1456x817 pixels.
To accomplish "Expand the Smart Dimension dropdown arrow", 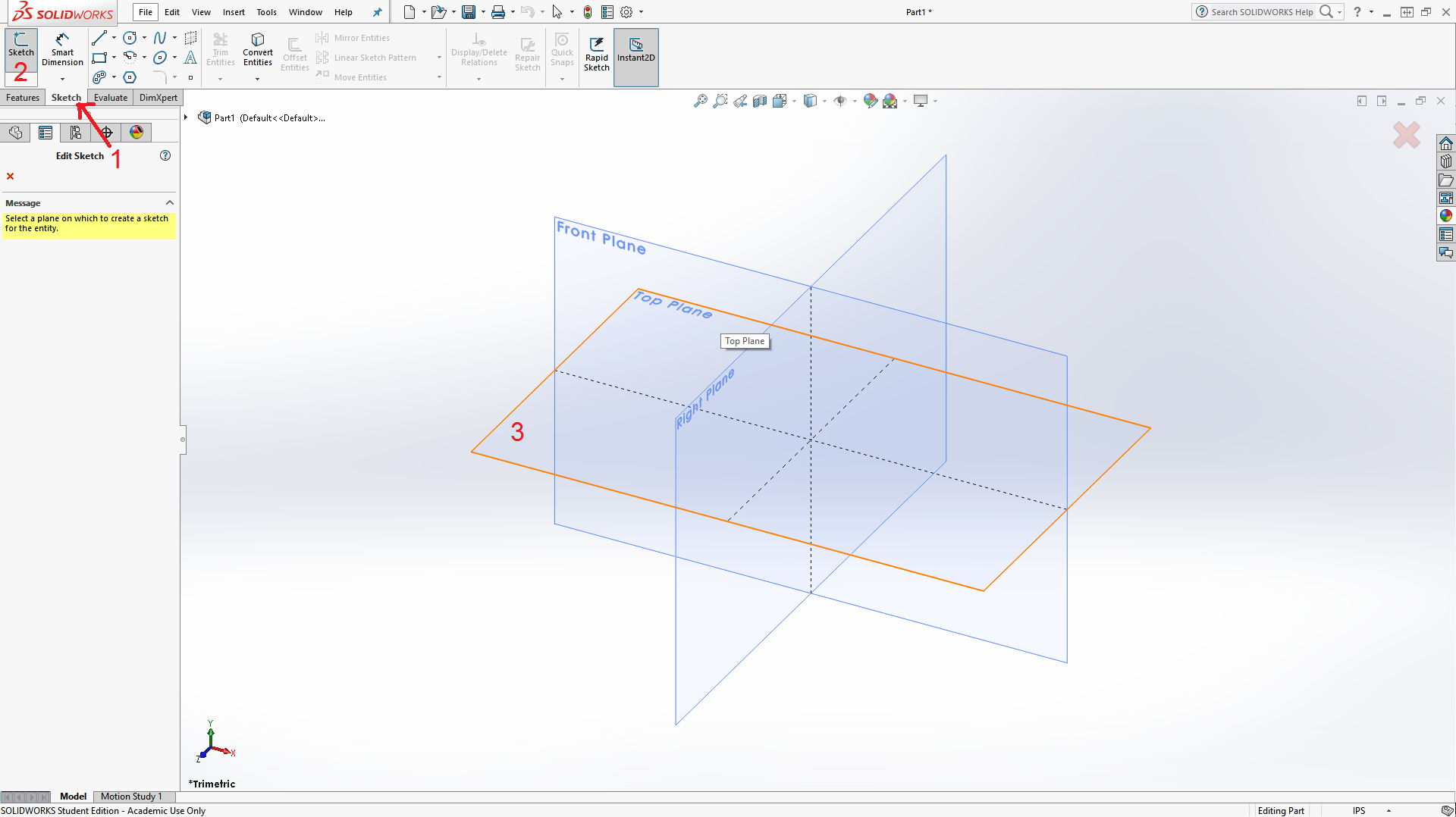I will click(x=62, y=79).
